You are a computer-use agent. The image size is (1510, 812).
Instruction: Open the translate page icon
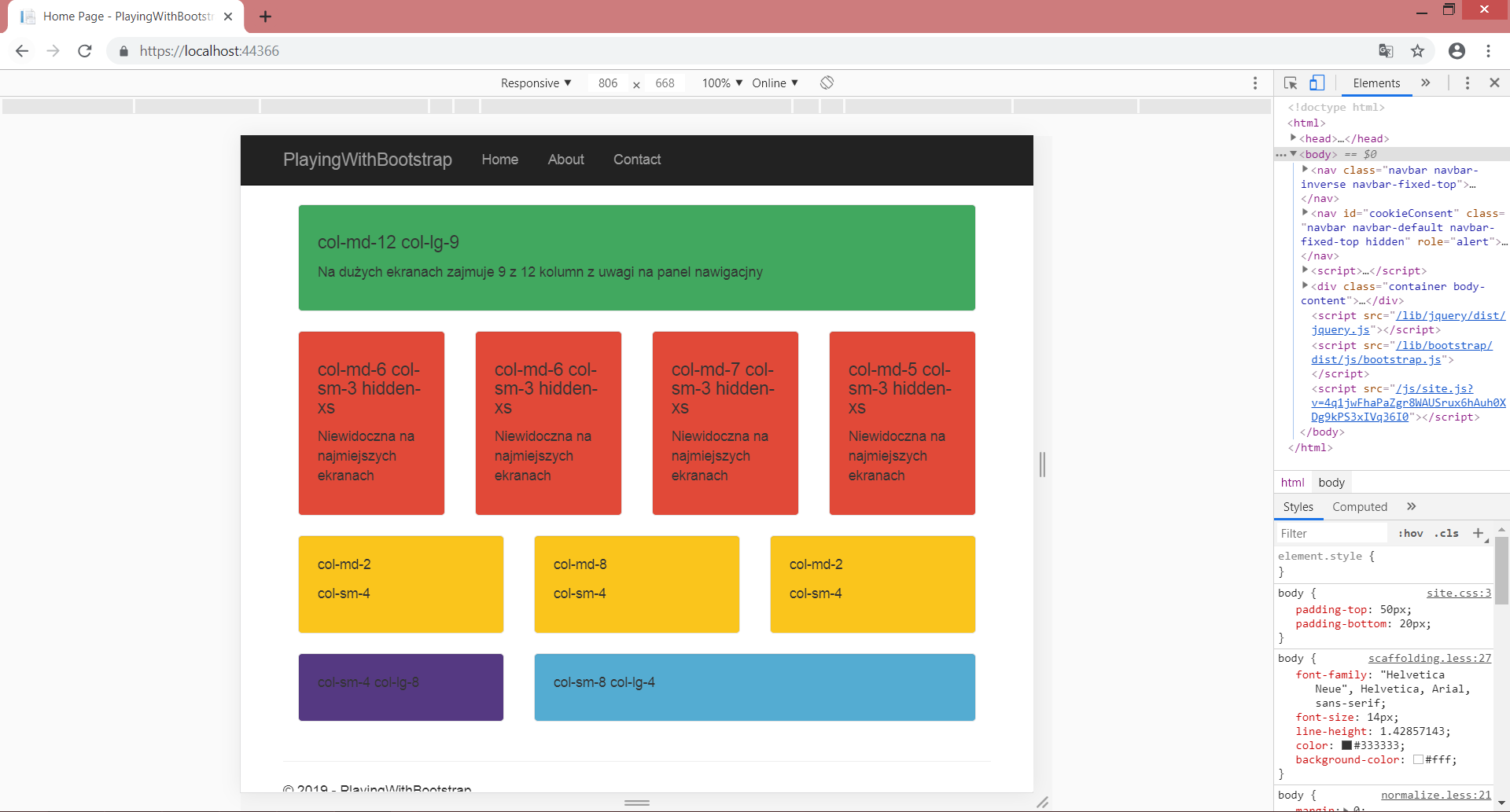click(x=1386, y=51)
